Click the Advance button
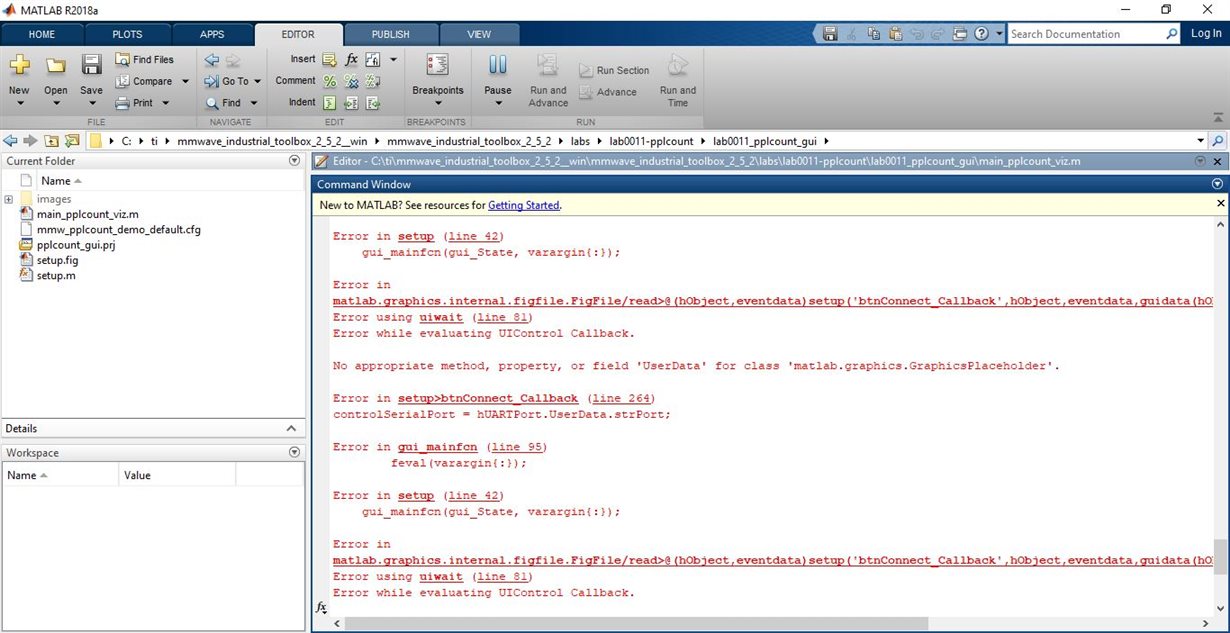This screenshot has width=1230, height=633. click(x=608, y=92)
